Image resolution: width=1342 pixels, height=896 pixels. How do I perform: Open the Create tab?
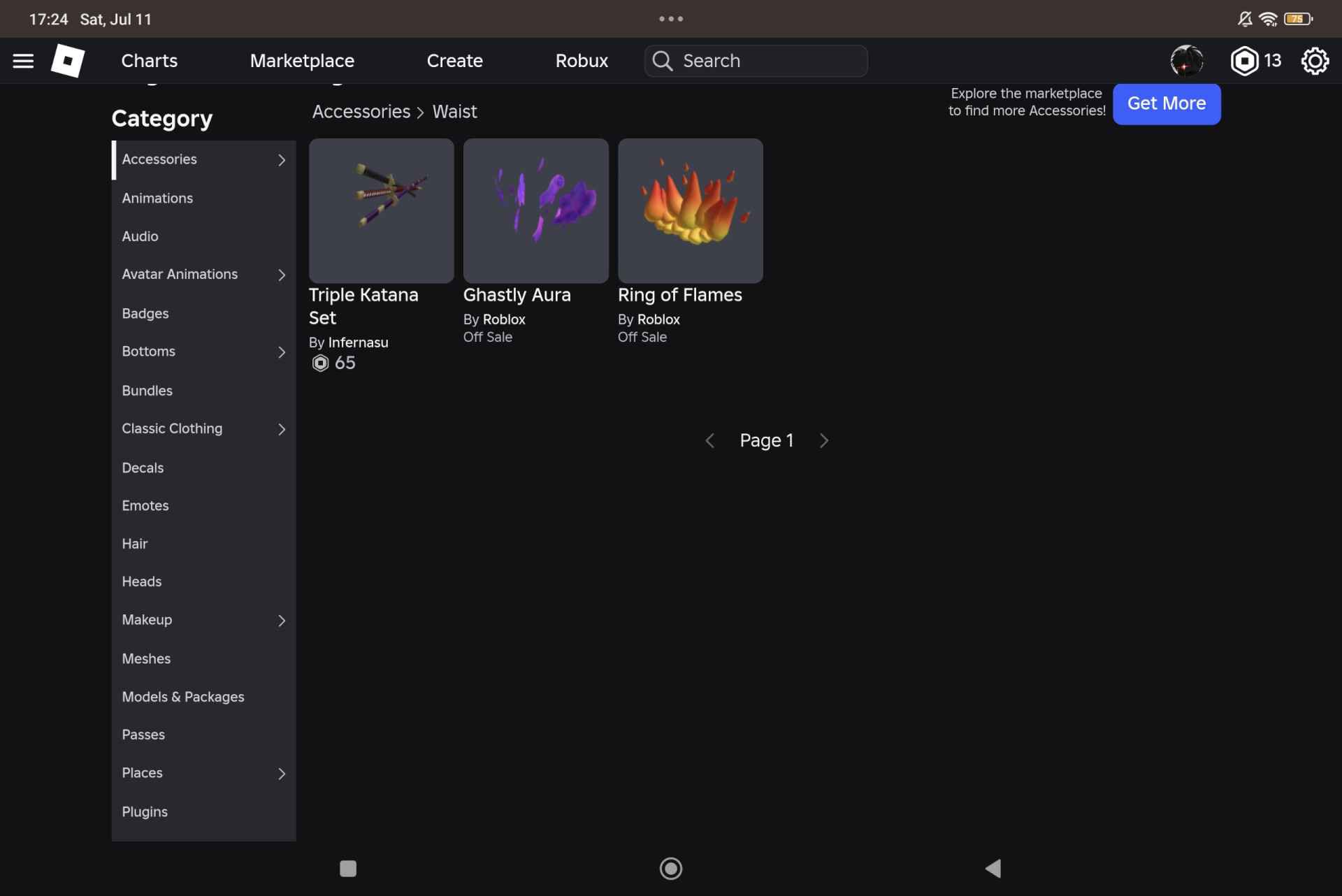coord(455,61)
